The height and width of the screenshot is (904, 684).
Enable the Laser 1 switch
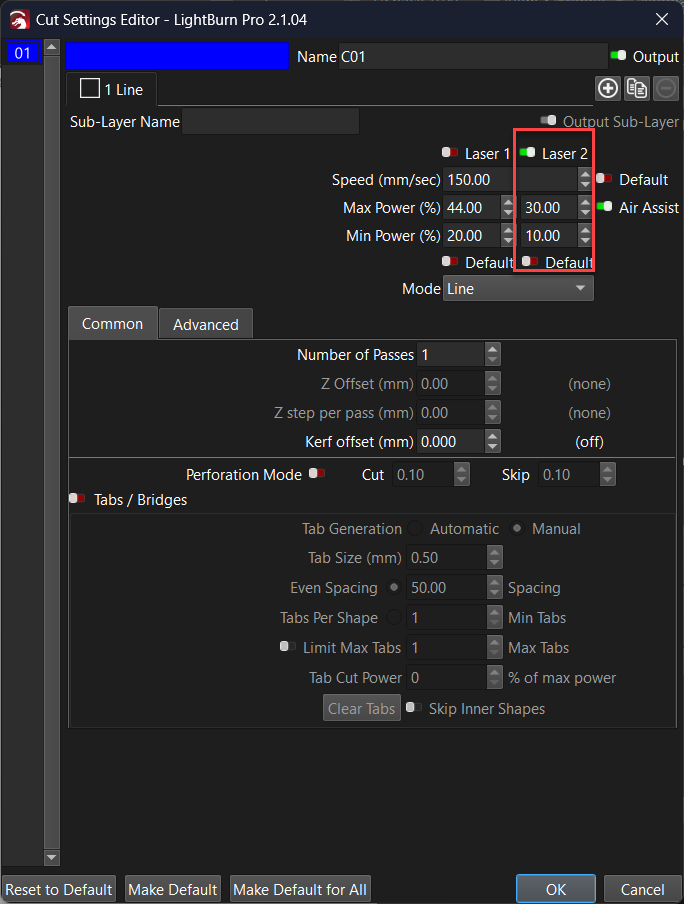(x=450, y=152)
